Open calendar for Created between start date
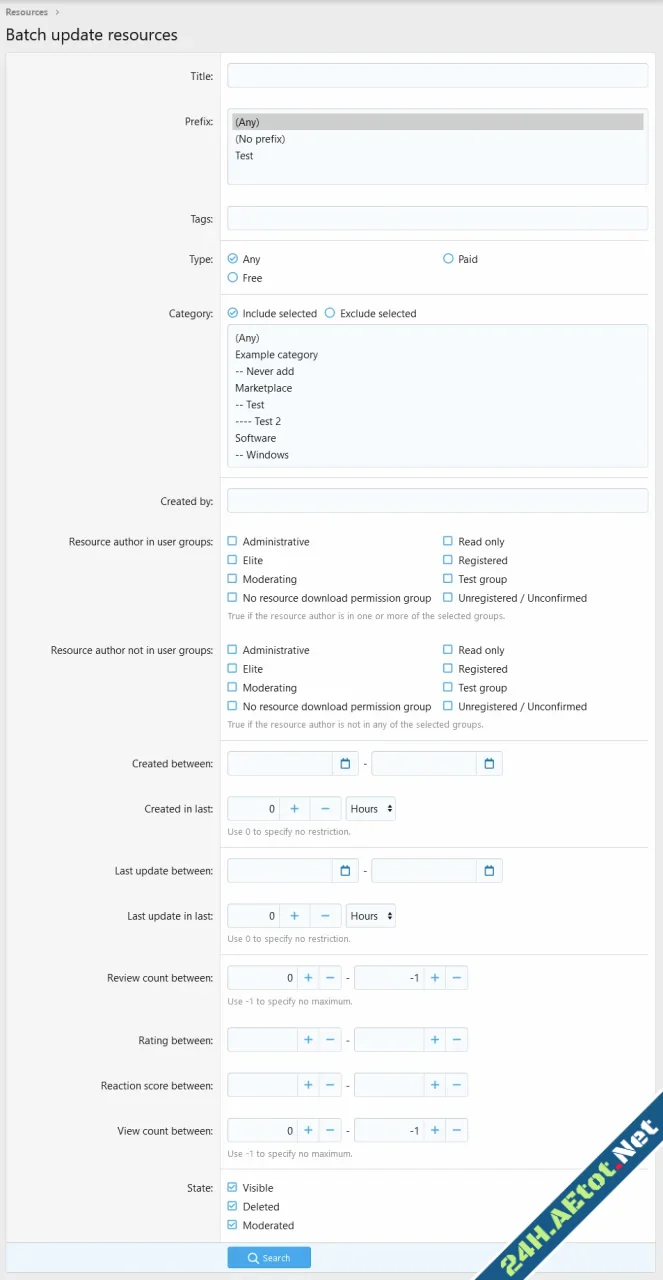The height and width of the screenshot is (1280, 663). pos(345,764)
